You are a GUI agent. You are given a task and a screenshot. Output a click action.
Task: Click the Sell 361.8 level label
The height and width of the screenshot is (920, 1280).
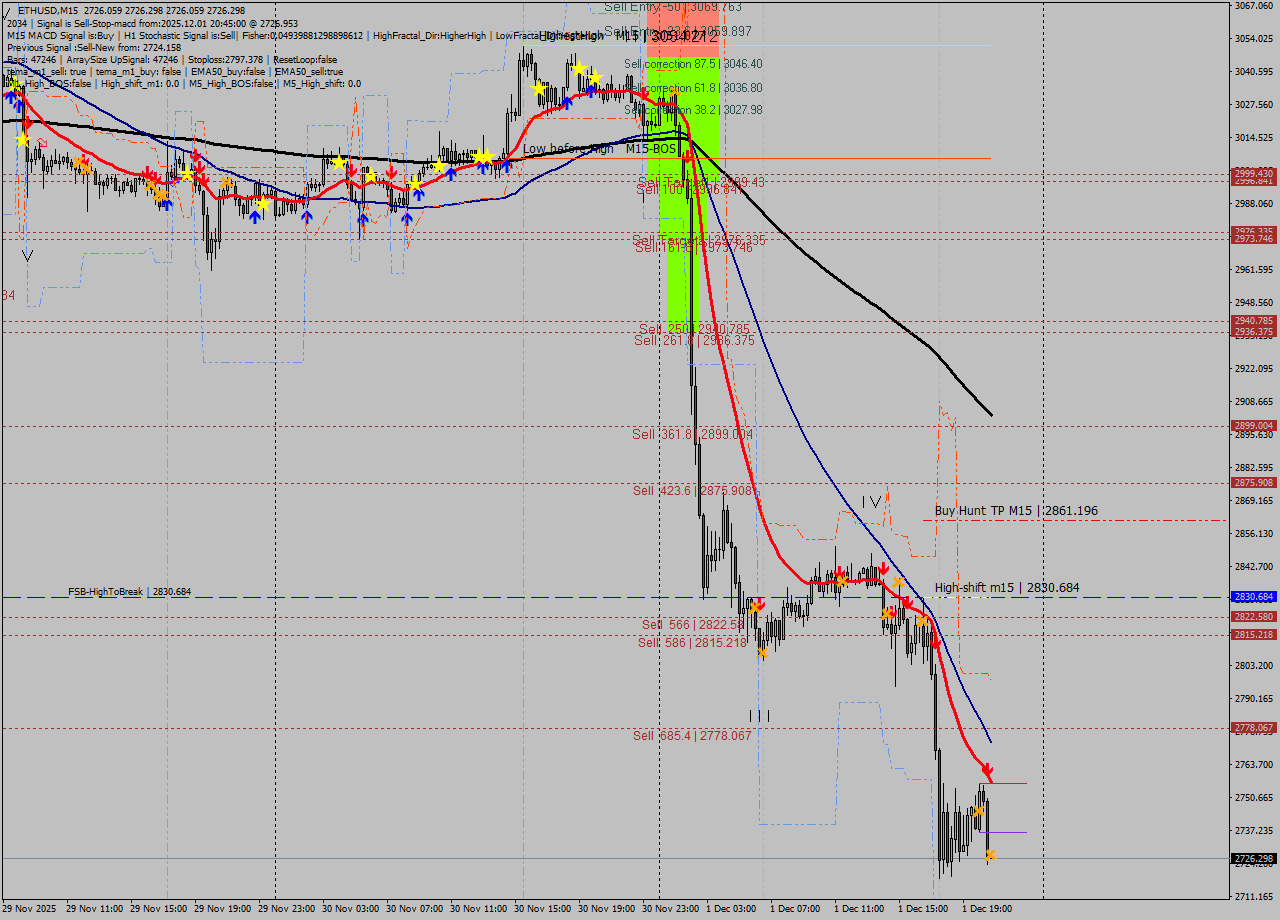tap(692, 435)
